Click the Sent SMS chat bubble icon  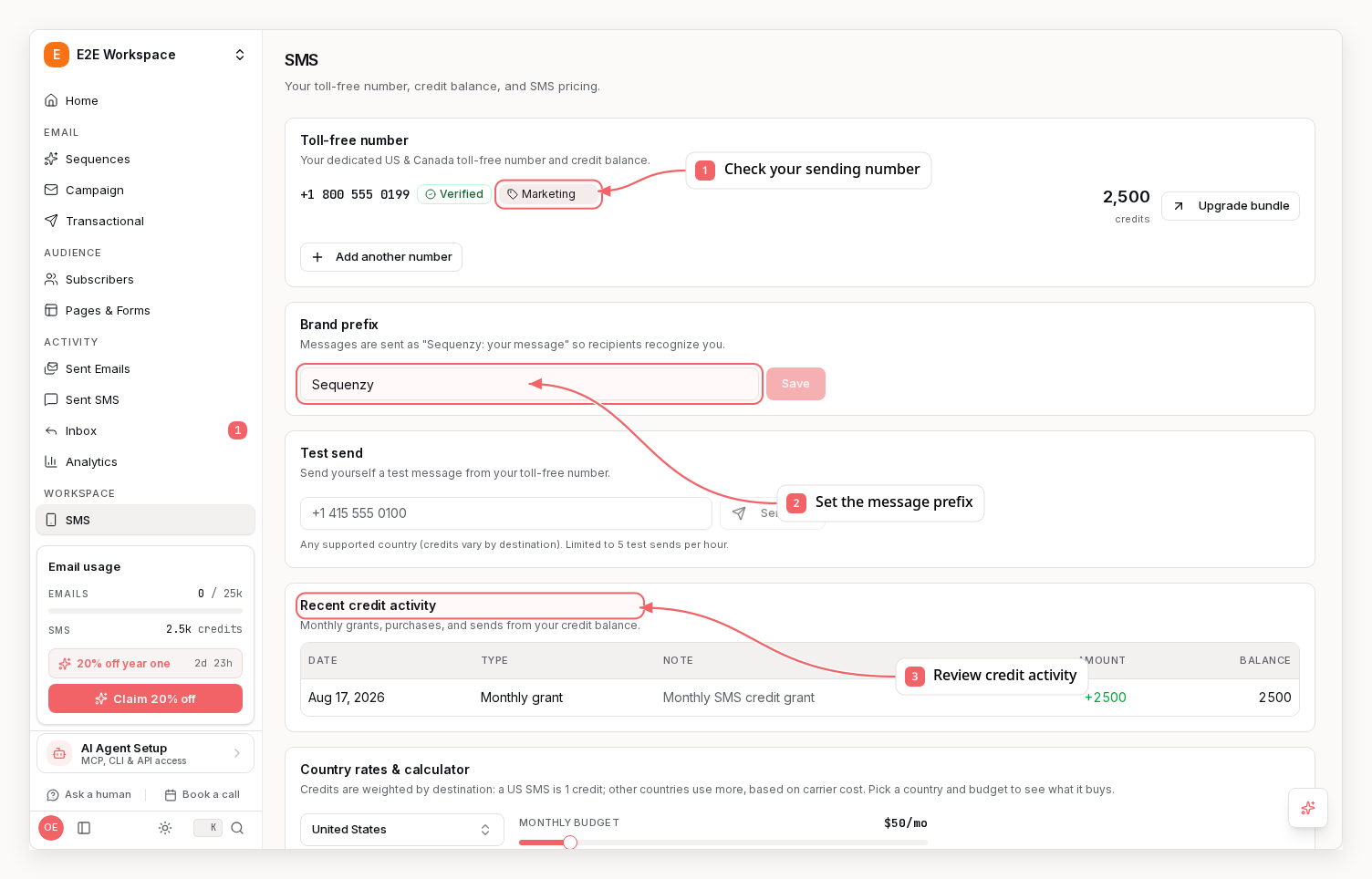pos(51,399)
